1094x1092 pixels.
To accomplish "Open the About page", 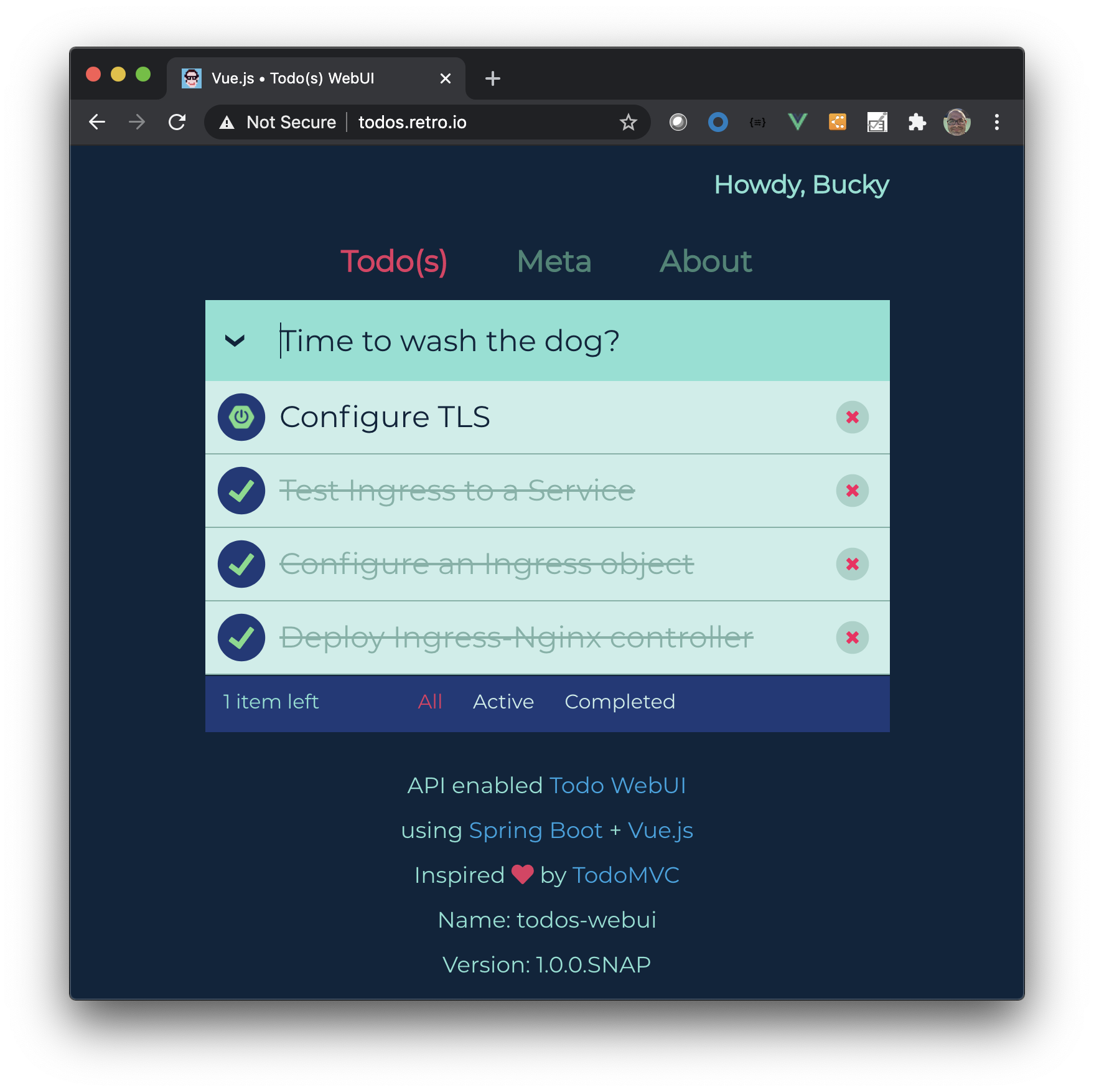I will pyautogui.click(x=706, y=261).
